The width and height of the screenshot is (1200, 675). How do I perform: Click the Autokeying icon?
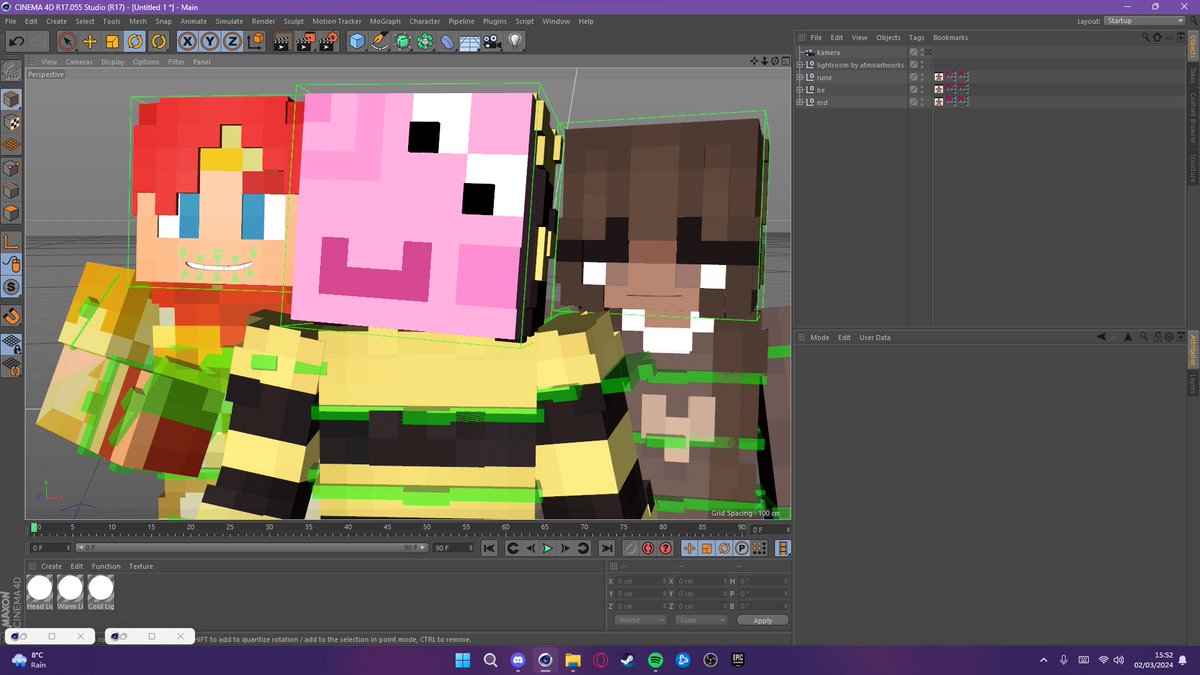coord(647,548)
